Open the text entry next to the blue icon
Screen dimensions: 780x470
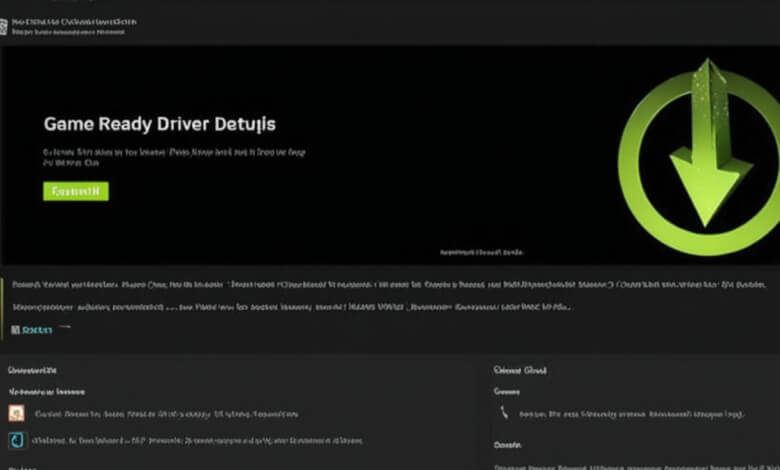pyautogui.click(x=197, y=441)
